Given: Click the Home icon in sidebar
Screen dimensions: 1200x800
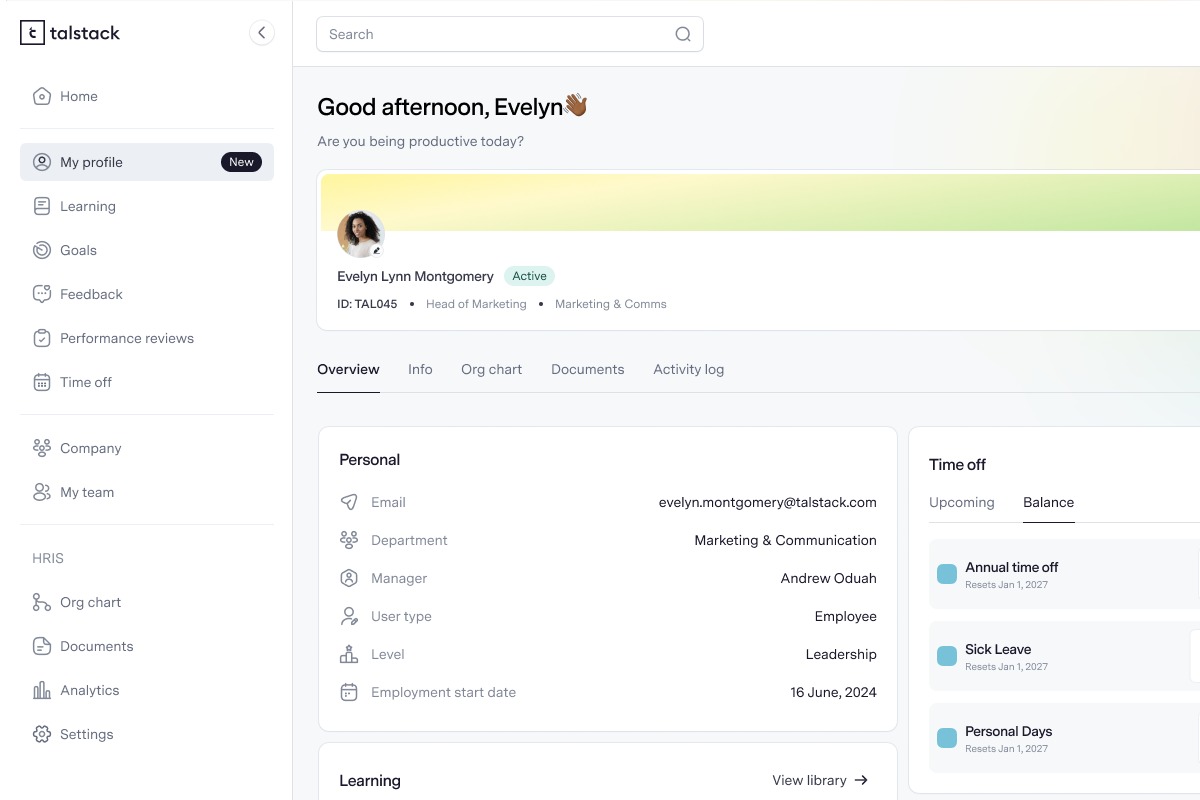Looking at the screenshot, I should point(42,96).
